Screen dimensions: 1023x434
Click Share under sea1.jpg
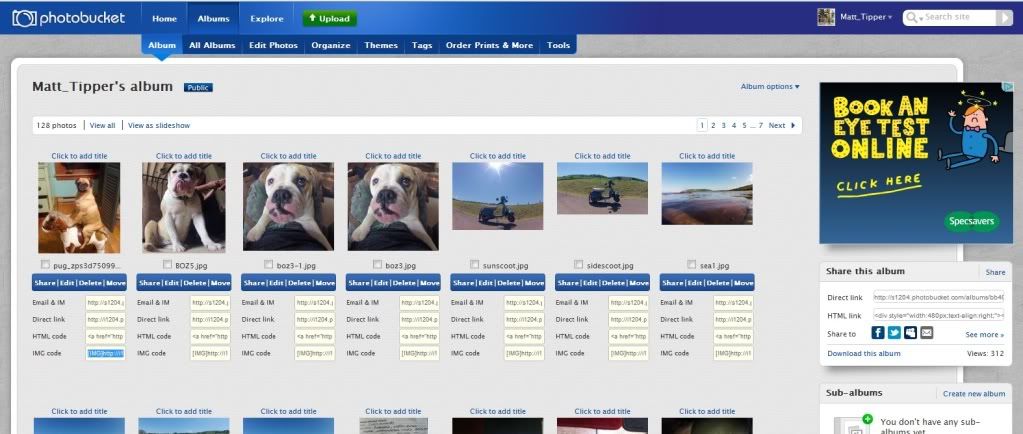pos(673,283)
